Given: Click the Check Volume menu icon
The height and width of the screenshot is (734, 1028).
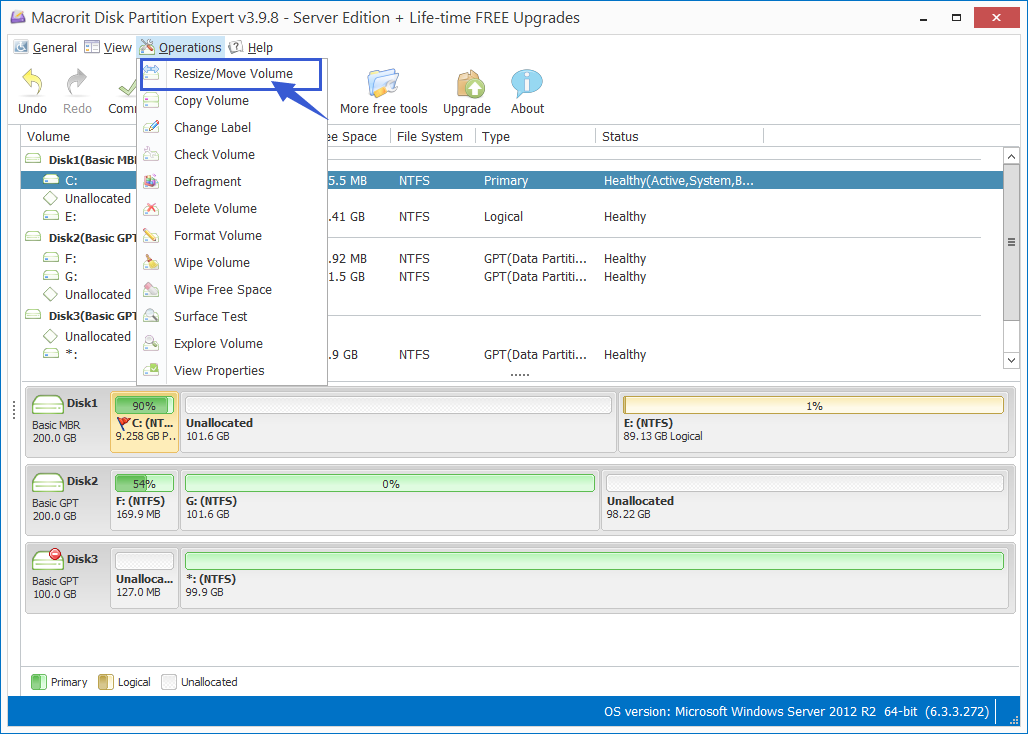Looking at the screenshot, I should pos(151,154).
